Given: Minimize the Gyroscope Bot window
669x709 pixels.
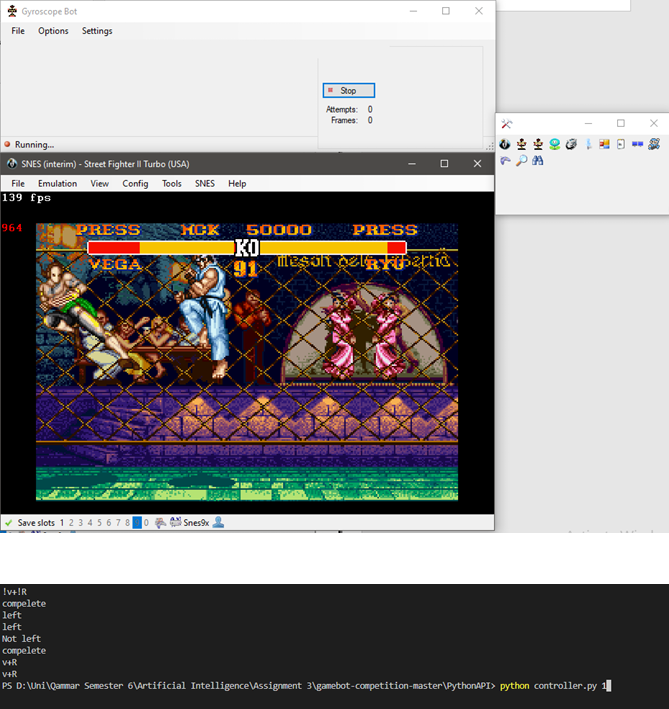Looking at the screenshot, I should 413,11.
